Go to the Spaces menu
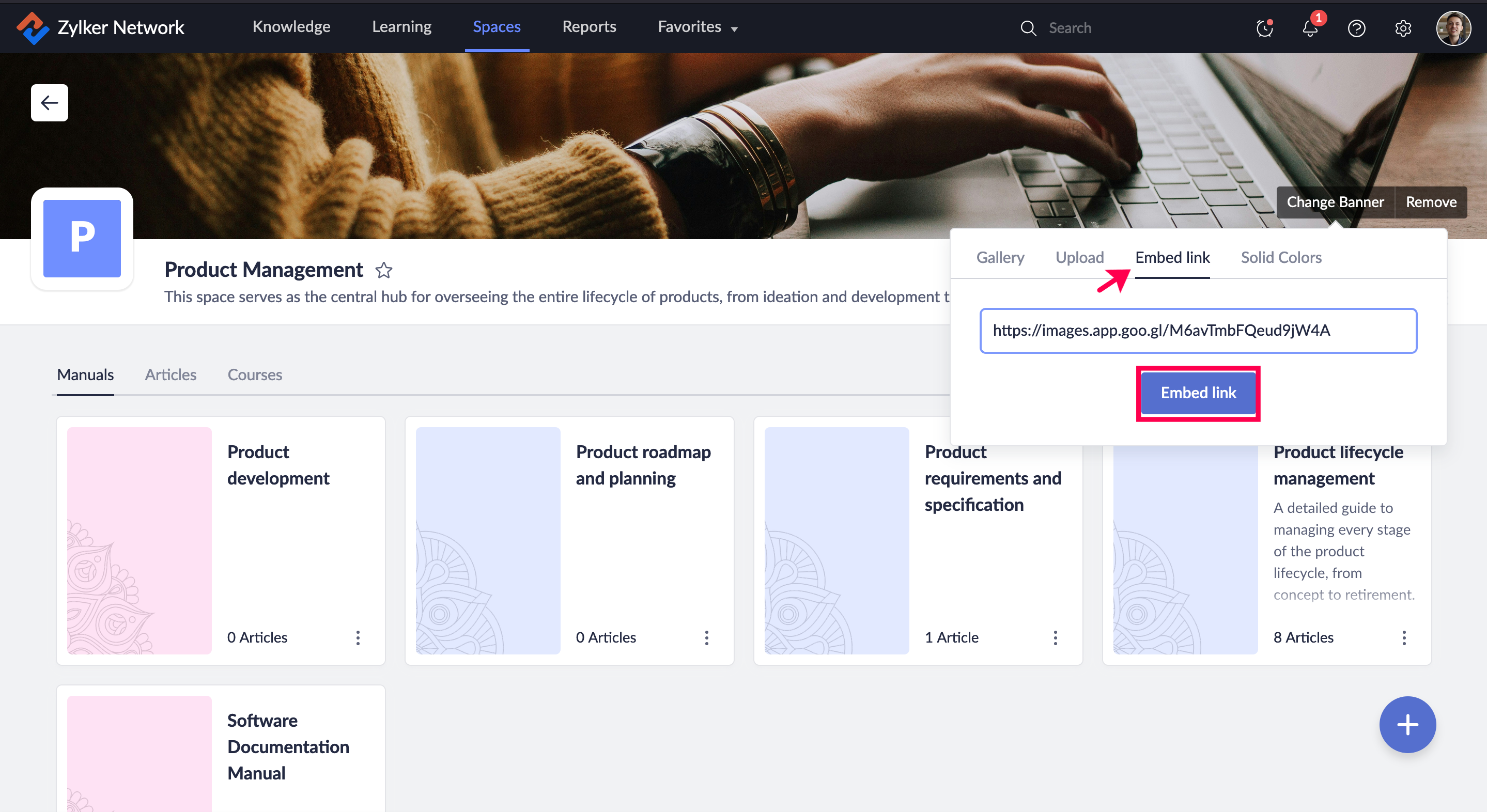The height and width of the screenshot is (812, 1487). [497, 26]
